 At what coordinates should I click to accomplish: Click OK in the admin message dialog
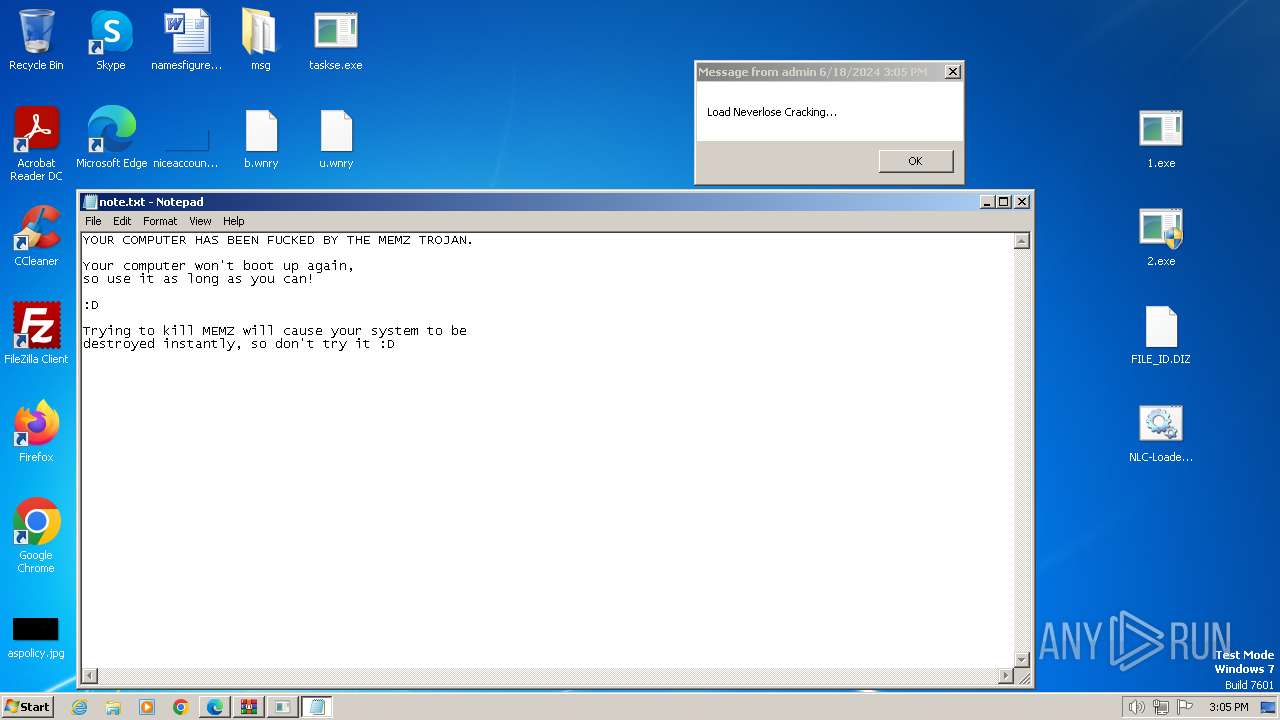point(915,161)
